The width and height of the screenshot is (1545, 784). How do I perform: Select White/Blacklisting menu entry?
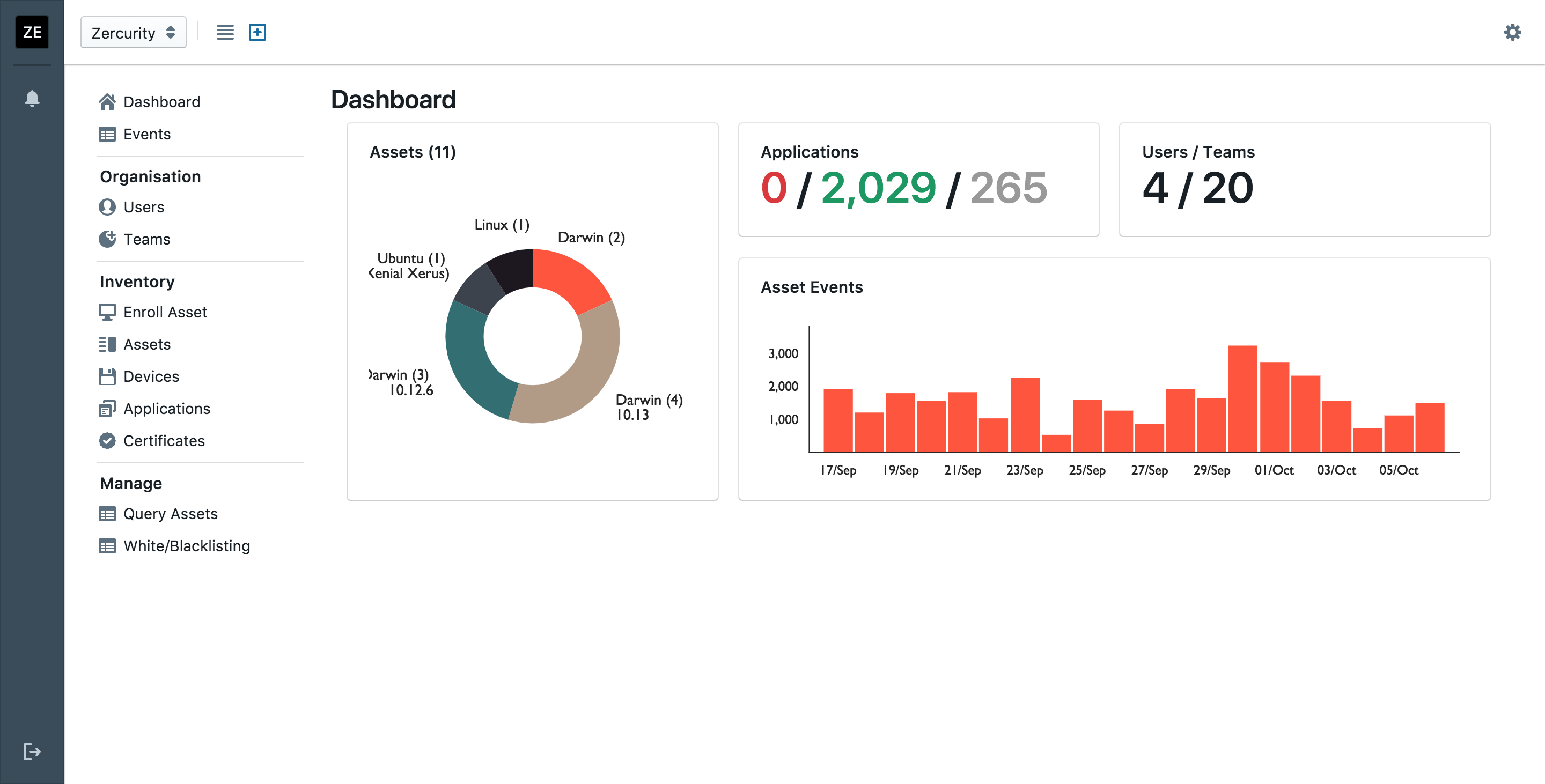pos(186,546)
